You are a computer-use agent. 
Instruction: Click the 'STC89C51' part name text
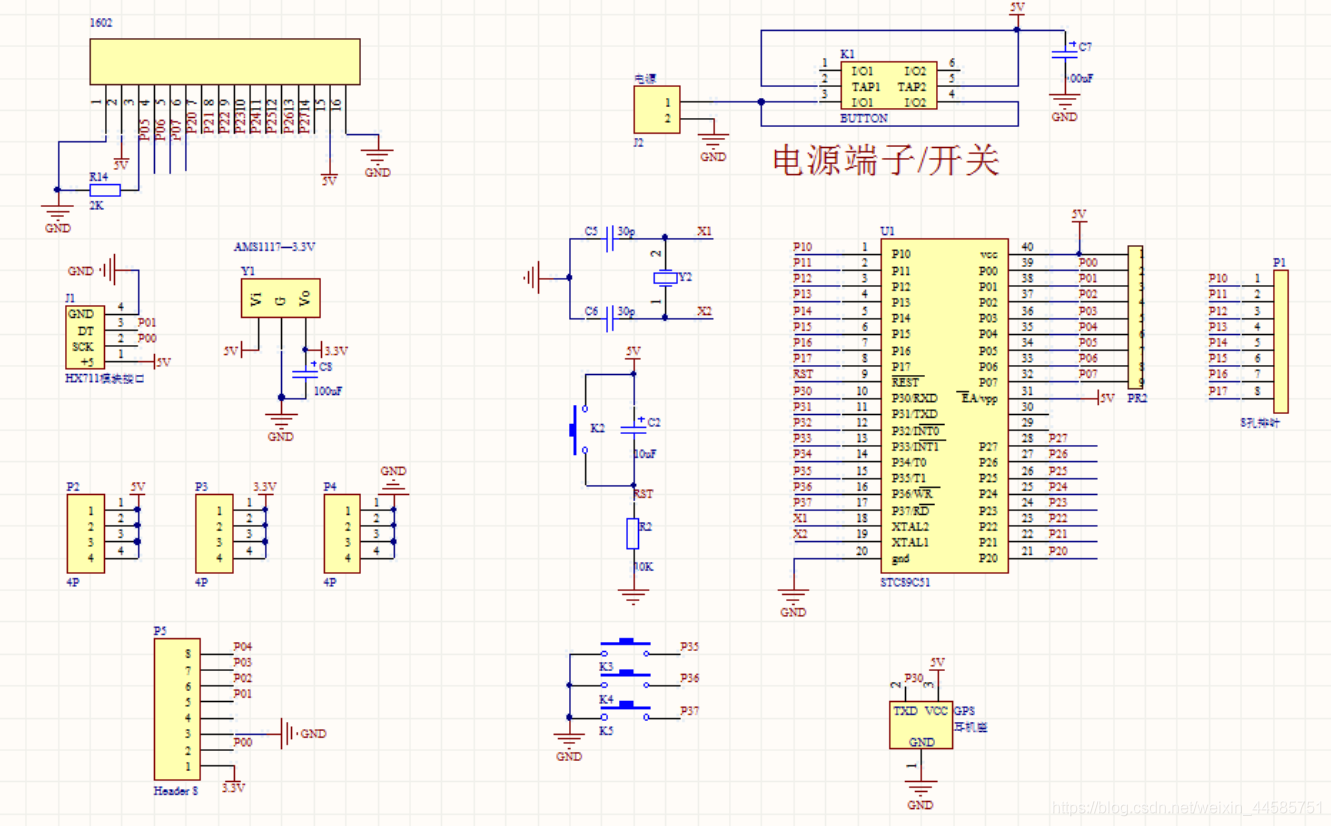(x=905, y=582)
